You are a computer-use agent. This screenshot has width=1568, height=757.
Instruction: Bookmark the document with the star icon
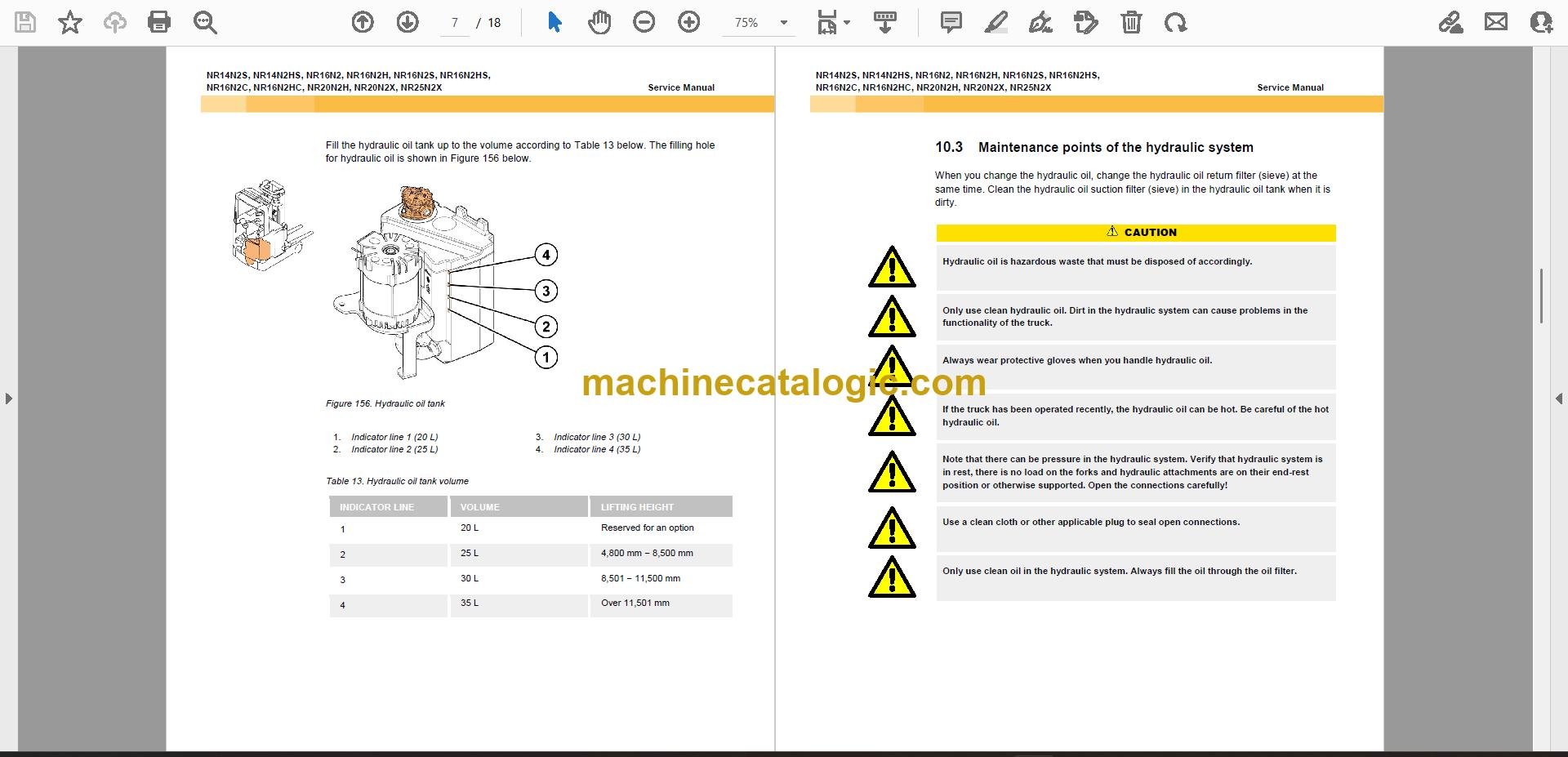tap(70, 22)
